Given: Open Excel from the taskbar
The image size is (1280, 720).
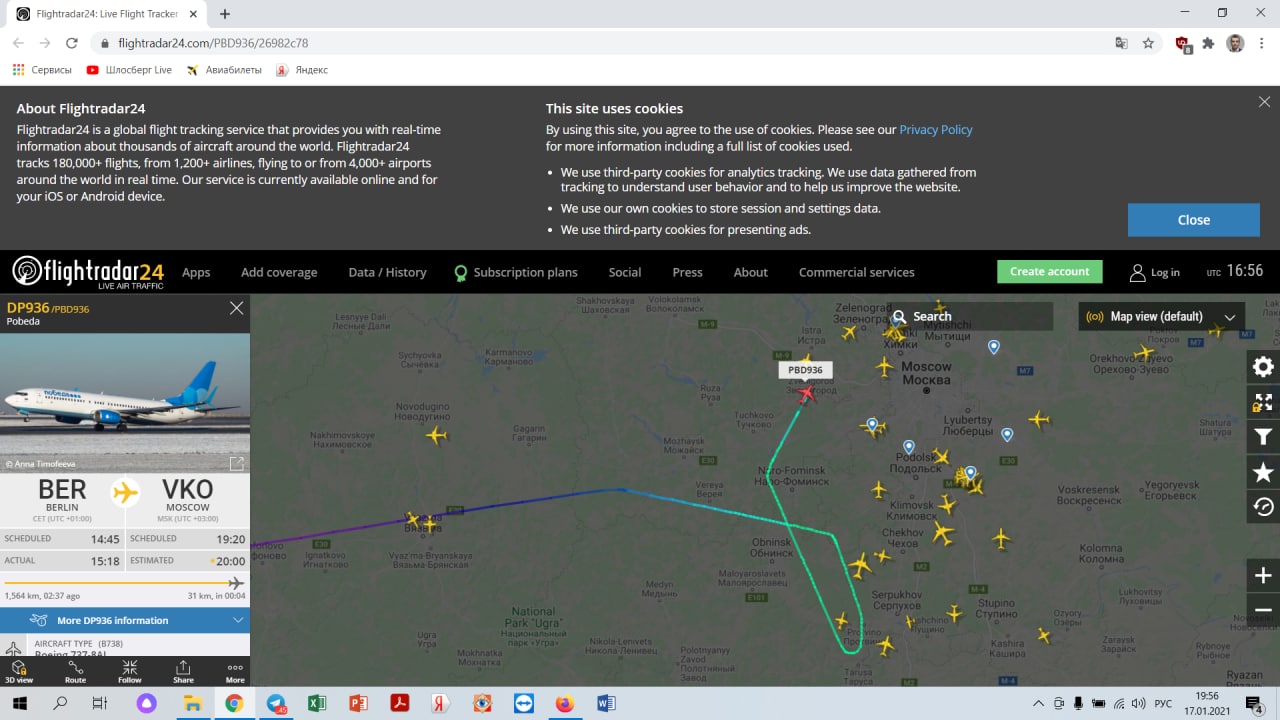Looking at the screenshot, I should (x=317, y=703).
